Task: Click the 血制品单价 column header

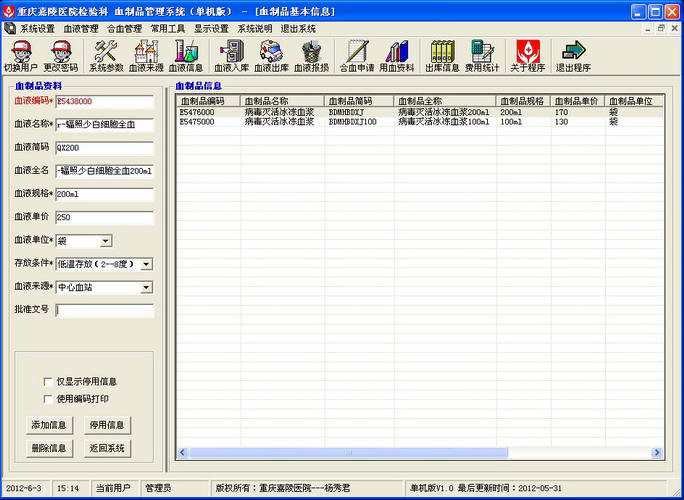Action: pyautogui.click(x=578, y=101)
